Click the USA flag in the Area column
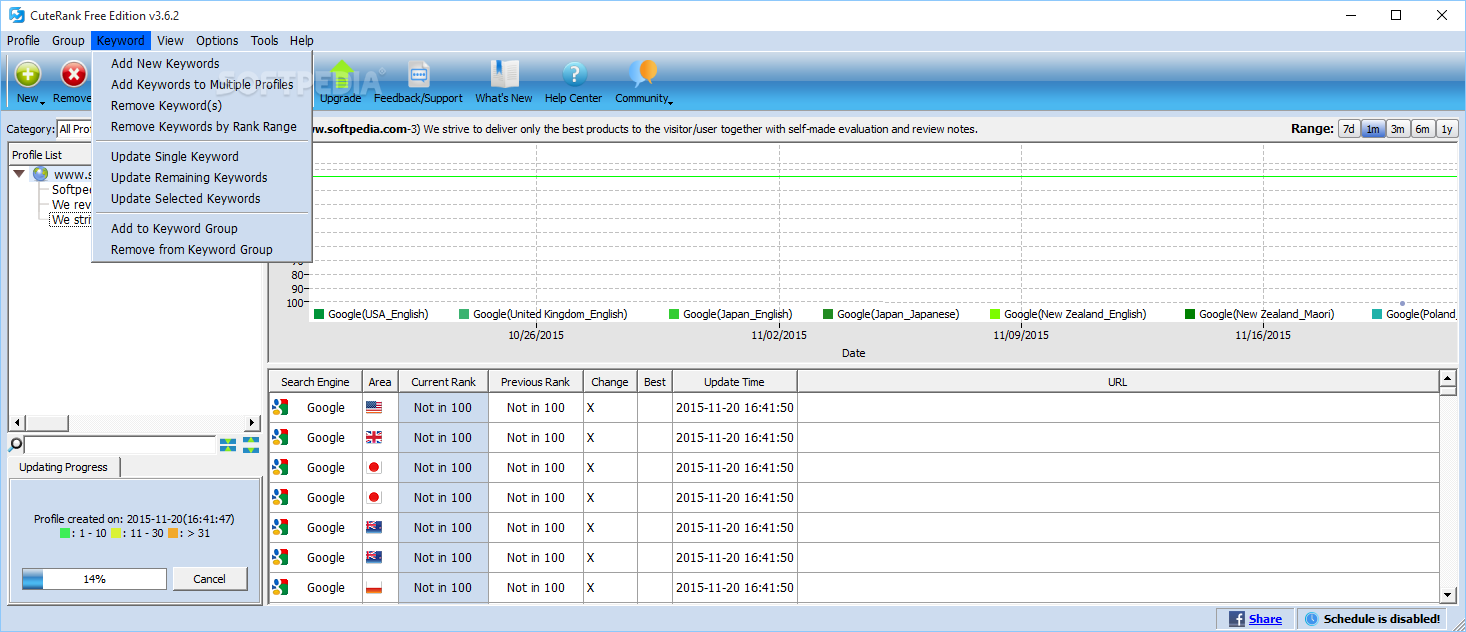The height and width of the screenshot is (632, 1466). click(374, 408)
